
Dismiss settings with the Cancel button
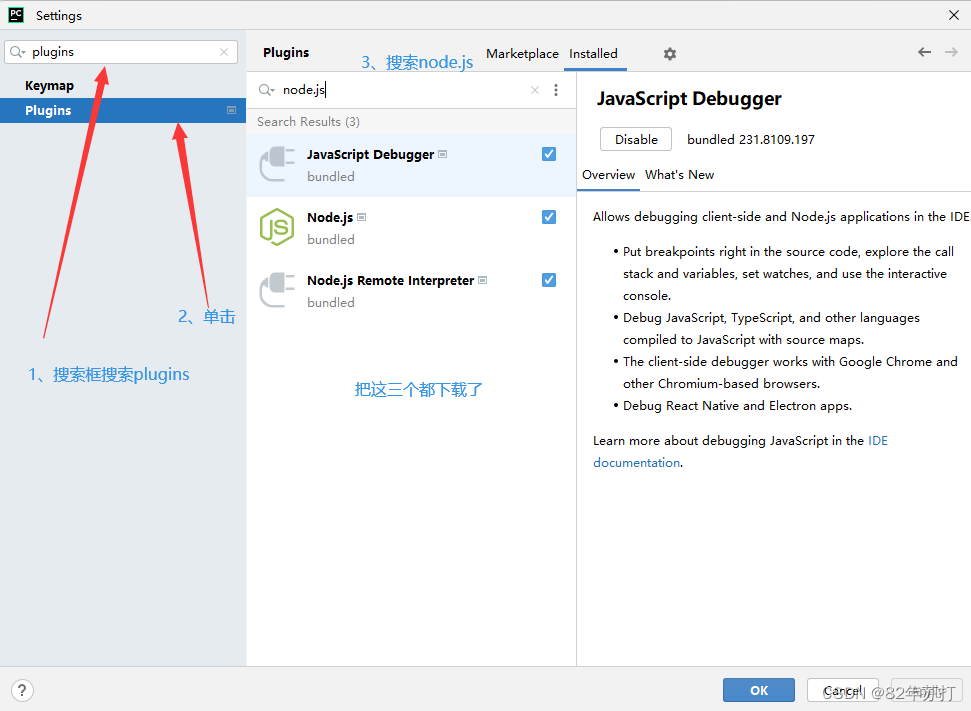tap(843, 690)
